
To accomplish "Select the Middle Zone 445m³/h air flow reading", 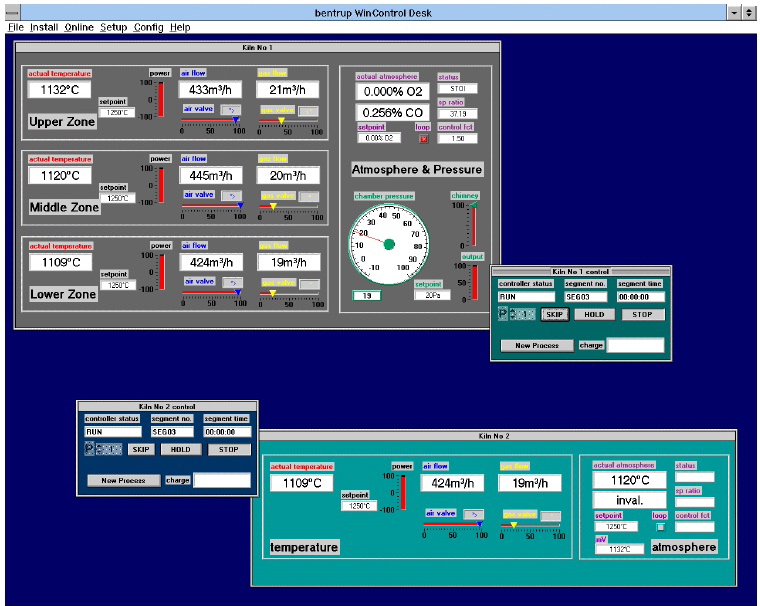I will pos(211,175).
